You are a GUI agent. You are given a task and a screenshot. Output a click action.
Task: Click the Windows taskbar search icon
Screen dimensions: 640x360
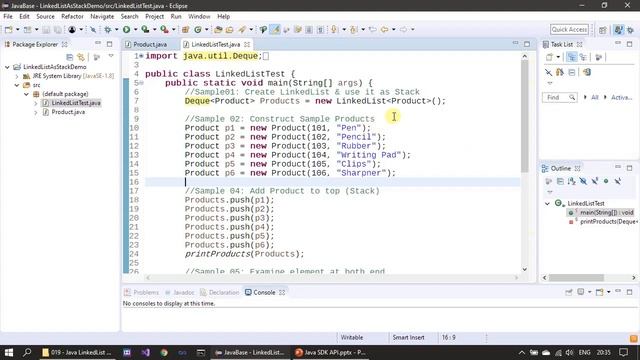pyautogui.click(x=27, y=352)
